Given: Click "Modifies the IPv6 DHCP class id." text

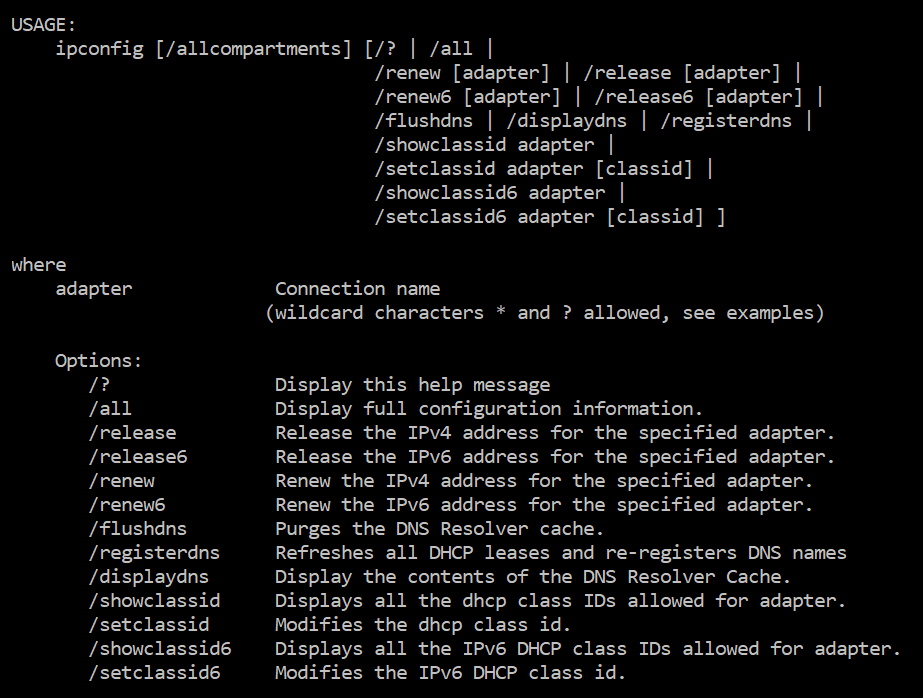Looking at the screenshot, I should (x=450, y=673).
